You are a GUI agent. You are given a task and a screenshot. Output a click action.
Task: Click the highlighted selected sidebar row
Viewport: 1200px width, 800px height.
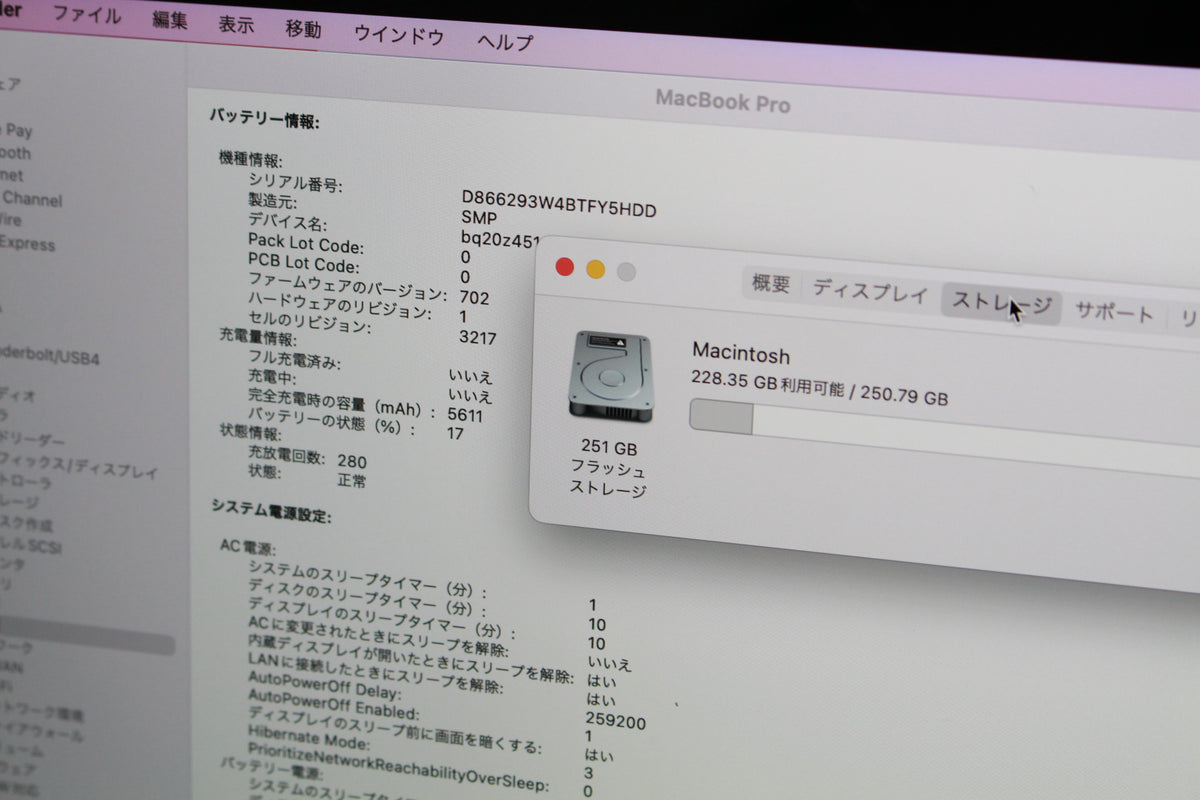tap(86, 636)
